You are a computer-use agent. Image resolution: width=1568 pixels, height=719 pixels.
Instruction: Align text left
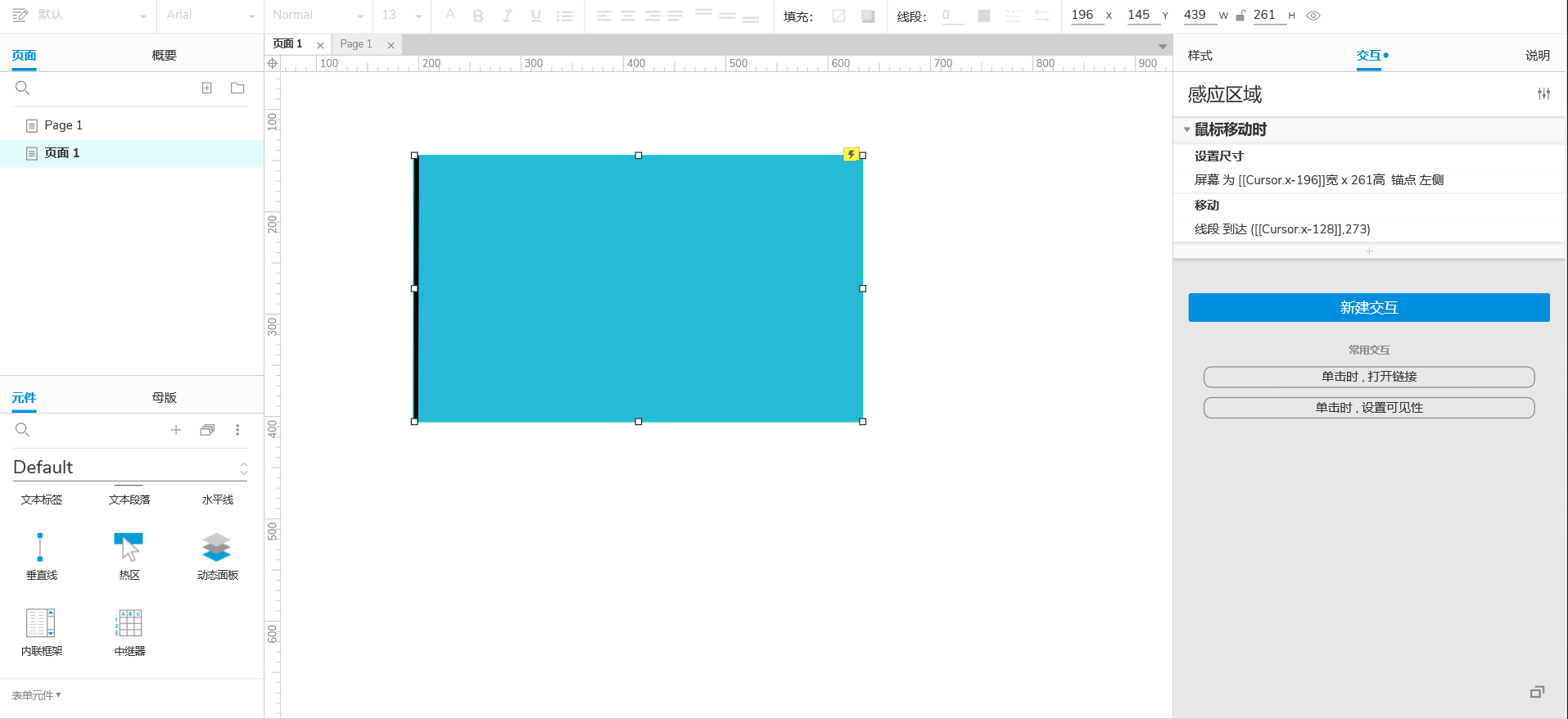tap(604, 16)
